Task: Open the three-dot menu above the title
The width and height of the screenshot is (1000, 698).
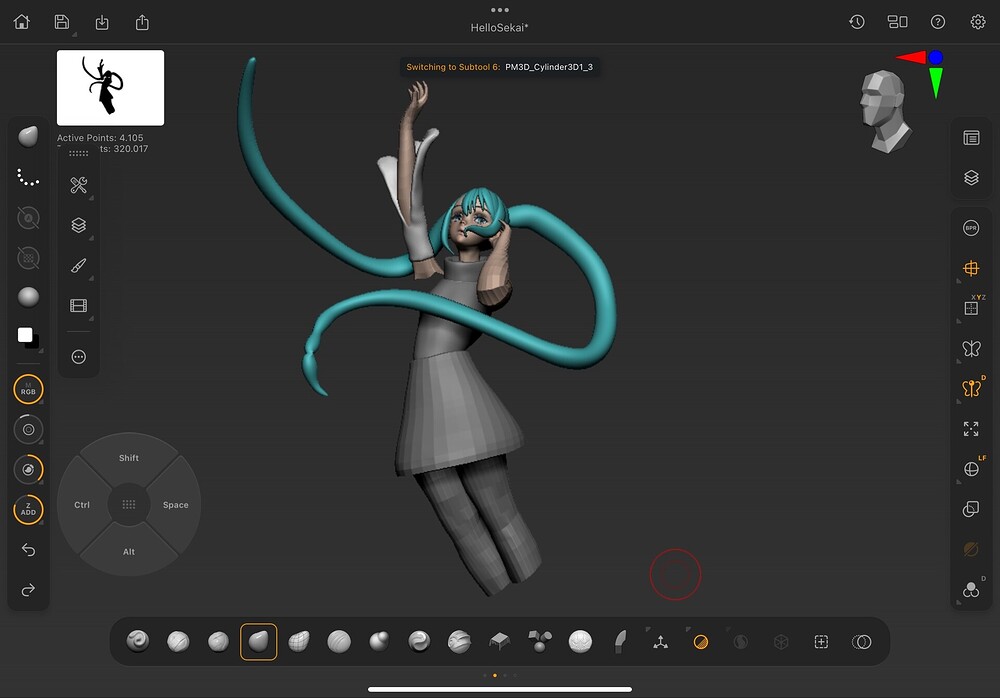Action: [500, 10]
